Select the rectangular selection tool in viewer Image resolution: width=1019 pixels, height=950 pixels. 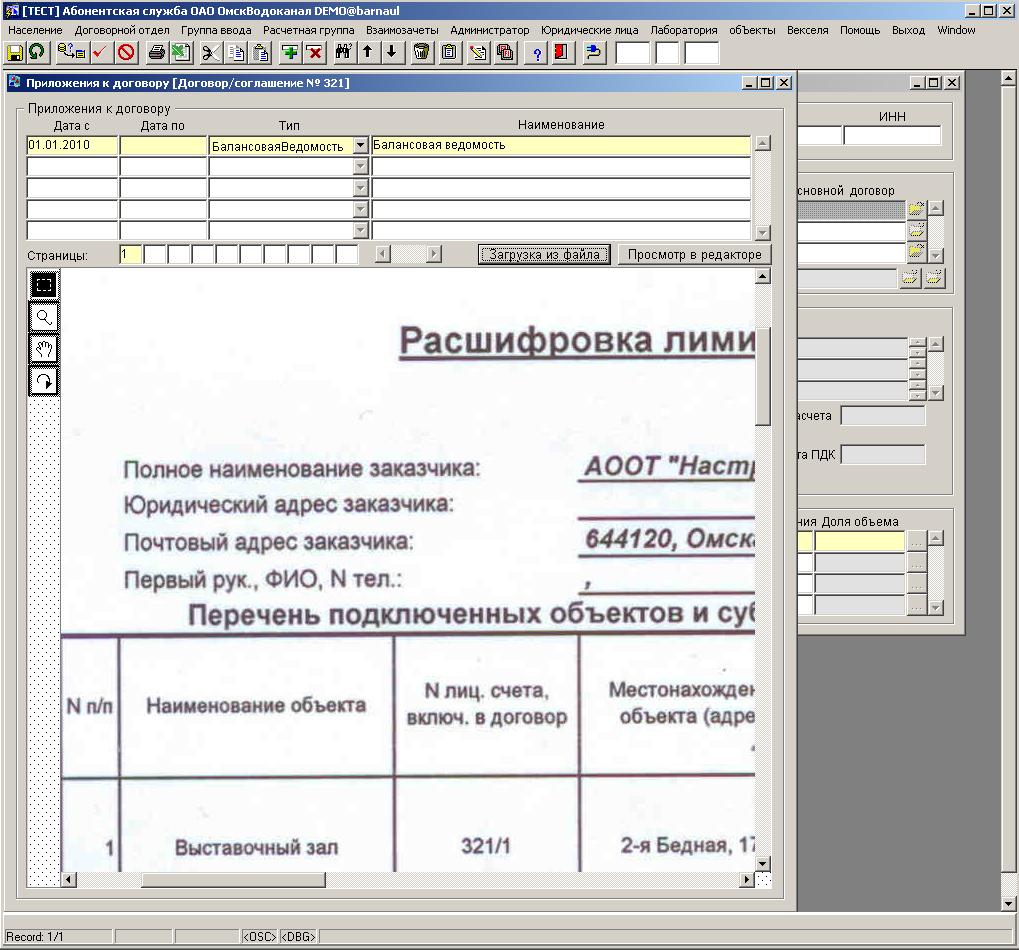click(x=44, y=285)
